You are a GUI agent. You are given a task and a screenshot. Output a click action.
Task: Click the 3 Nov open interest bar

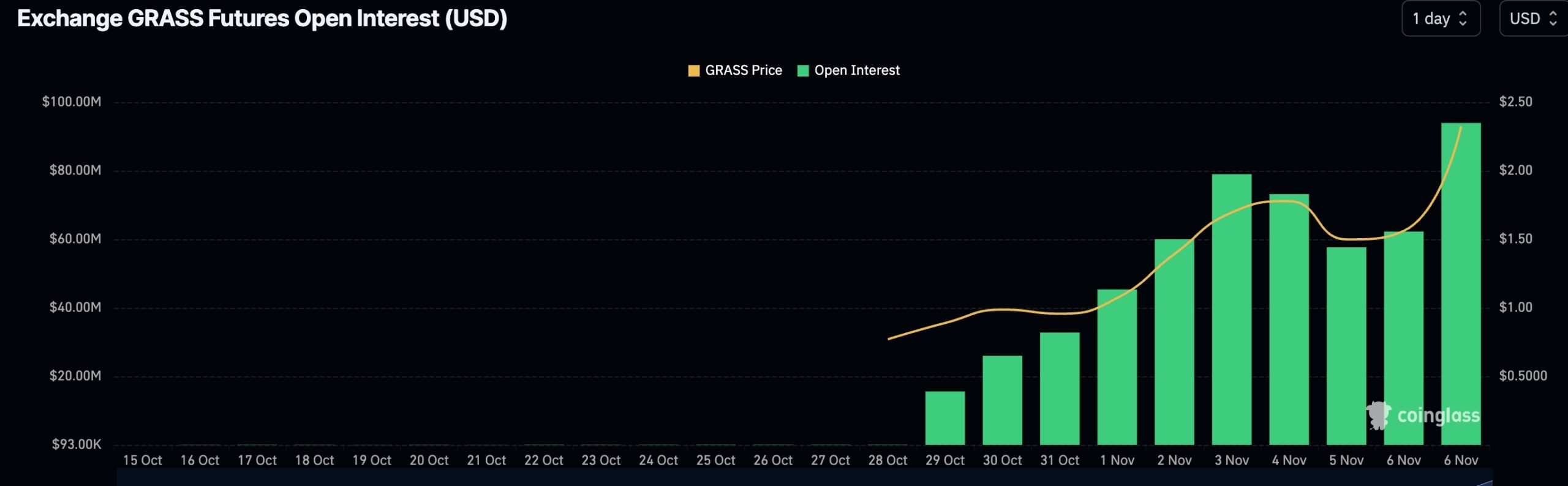tap(1232, 310)
